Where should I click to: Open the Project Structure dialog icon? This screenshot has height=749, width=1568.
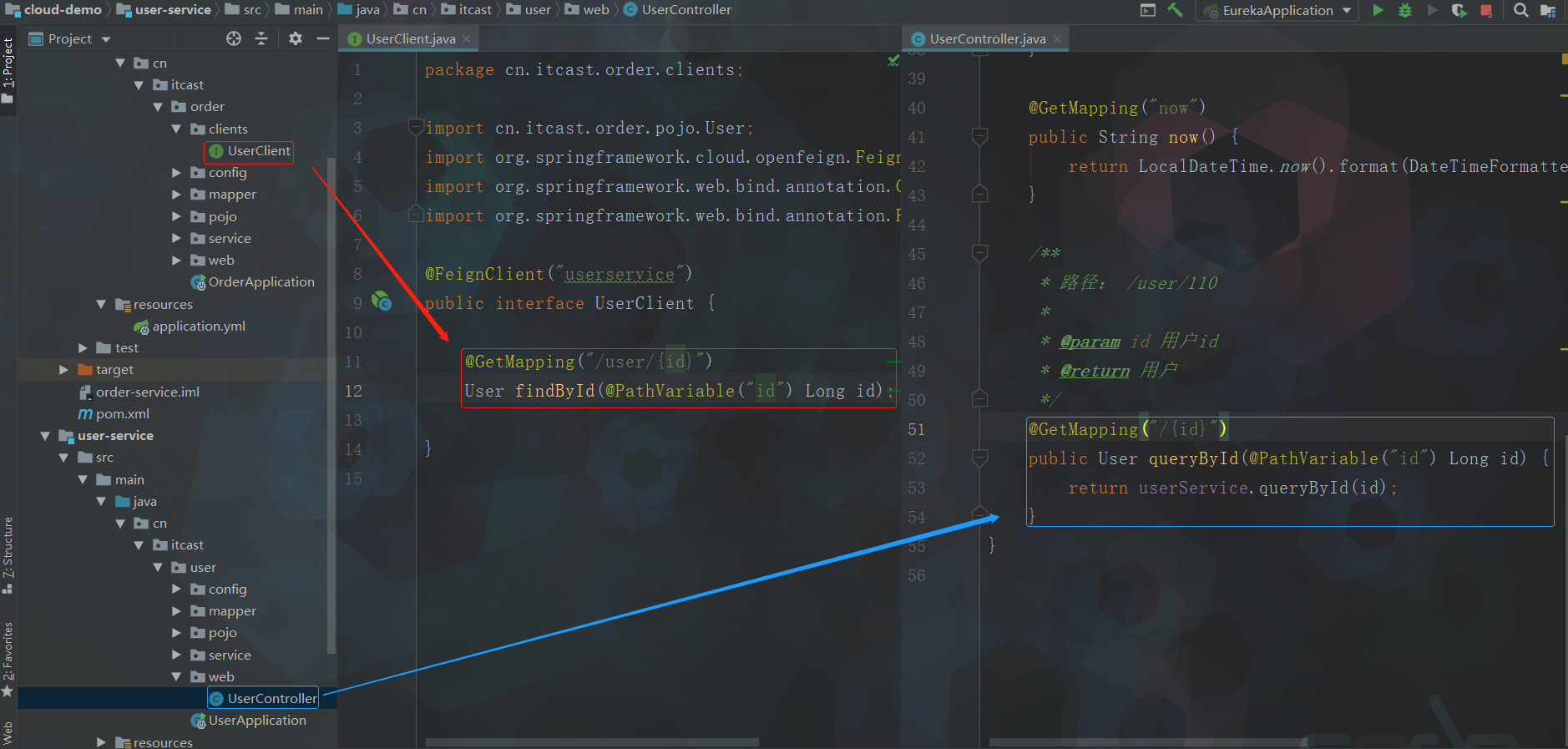tap(1548, 10)
